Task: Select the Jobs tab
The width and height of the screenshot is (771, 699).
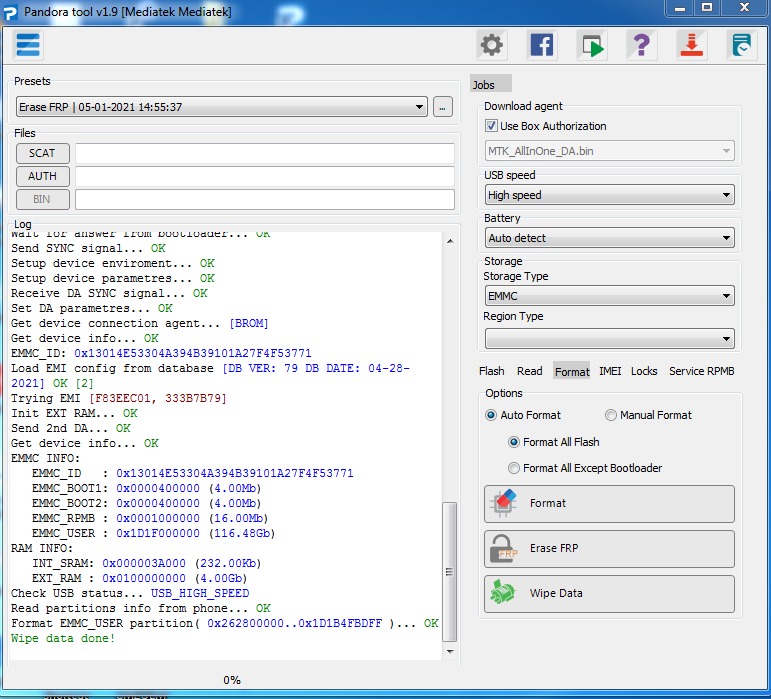Action: tap(490, 84)
